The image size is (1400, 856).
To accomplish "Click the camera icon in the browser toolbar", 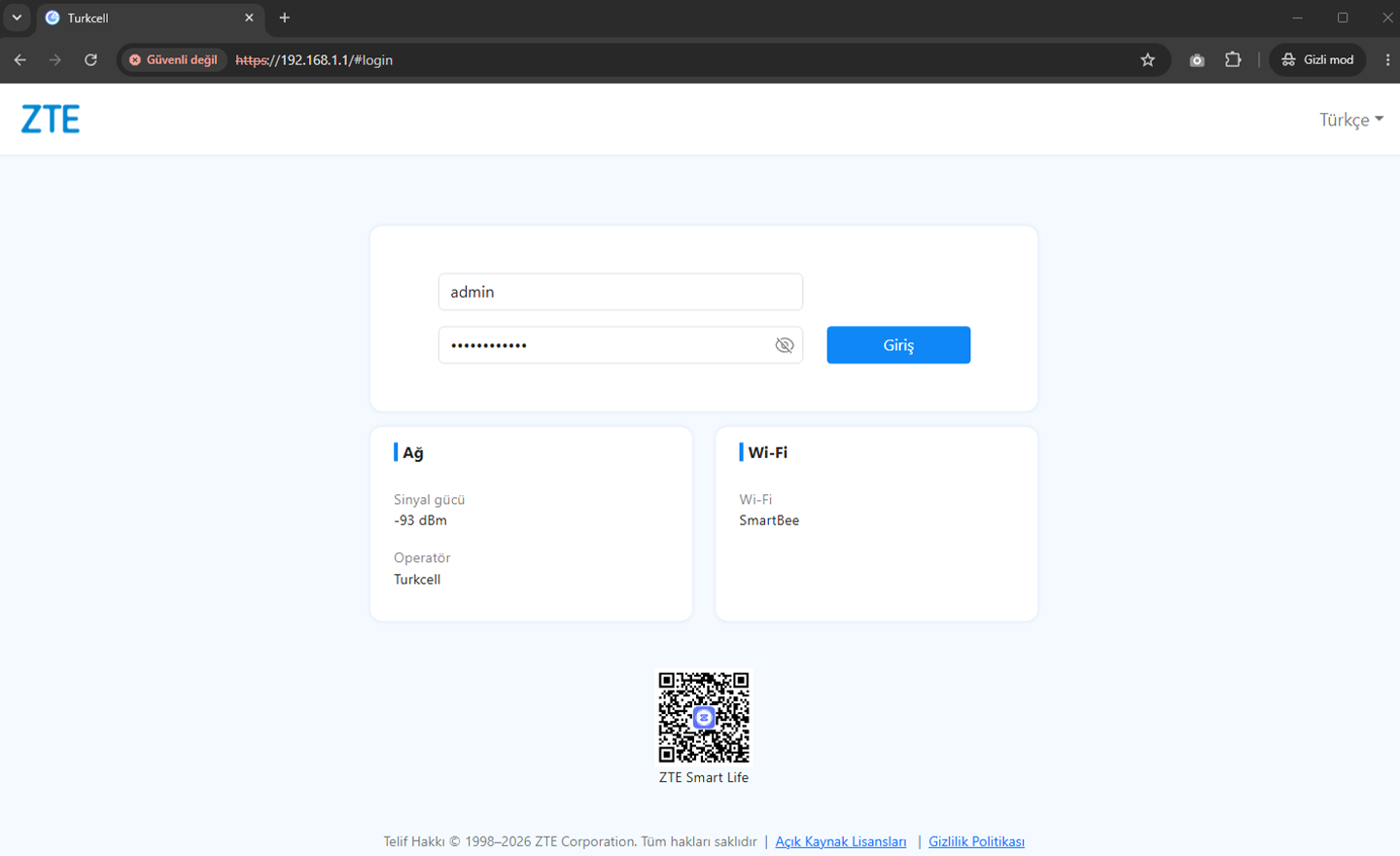I will 1197,59.
